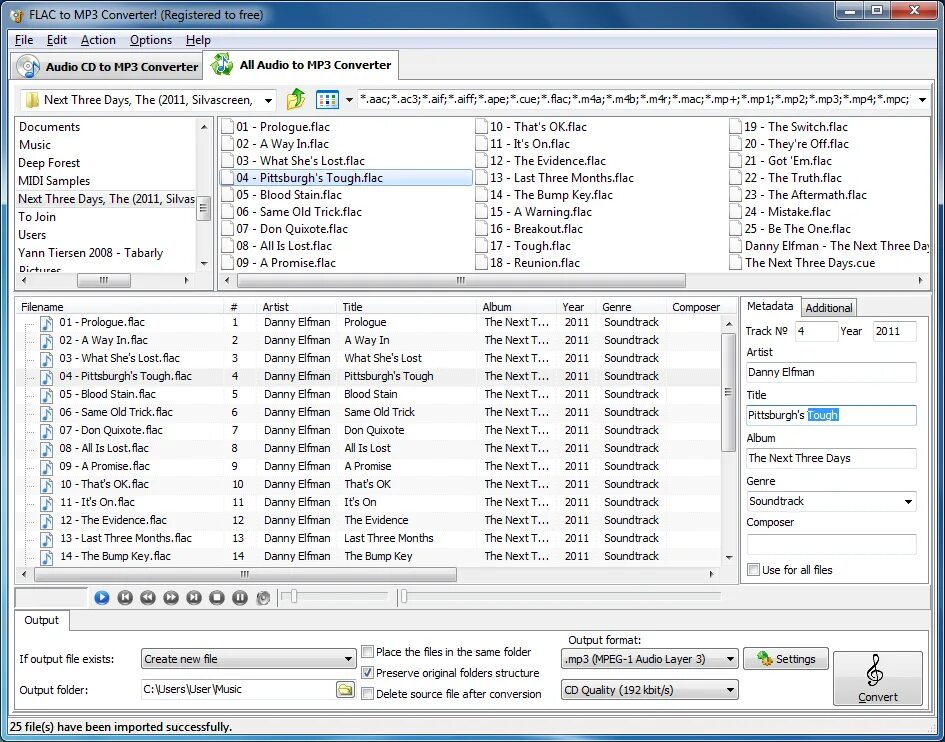This screenshot has height=742, width=945.
Task: Open the output format Settings button
Action: pos(786,659)
